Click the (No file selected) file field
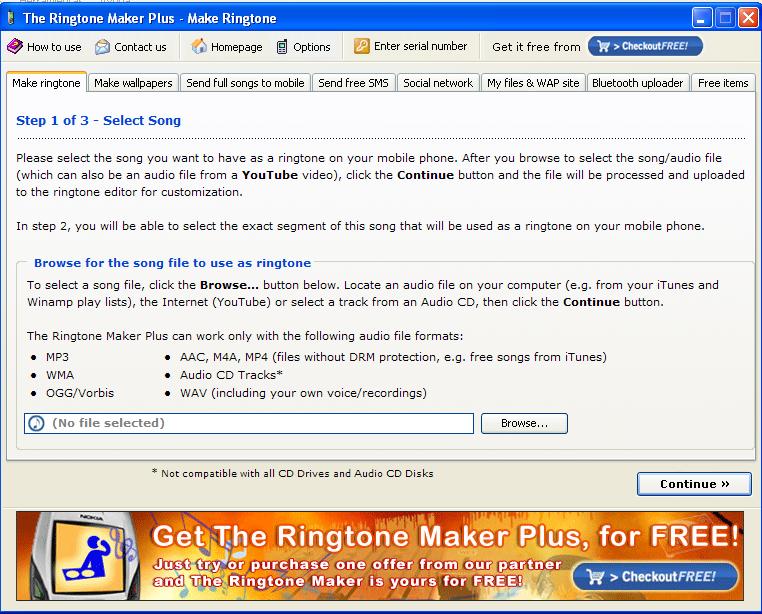 point(249,423)
